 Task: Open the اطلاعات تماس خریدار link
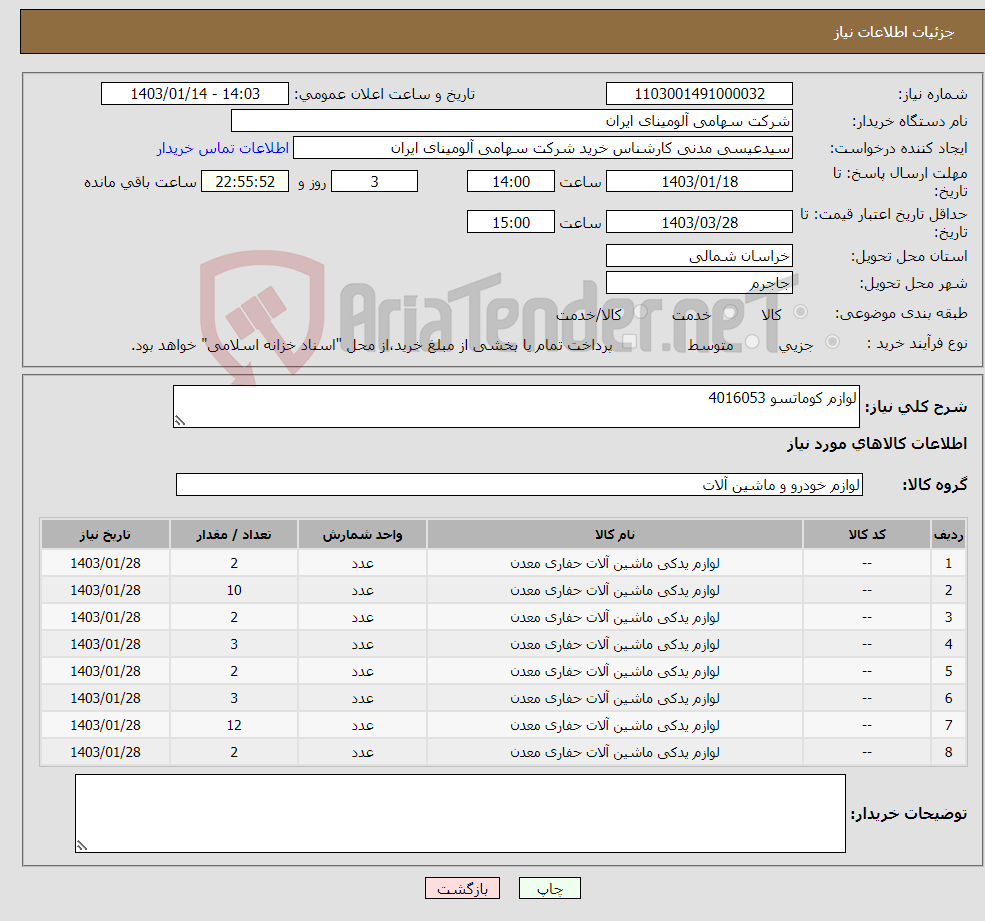point(222,148)
